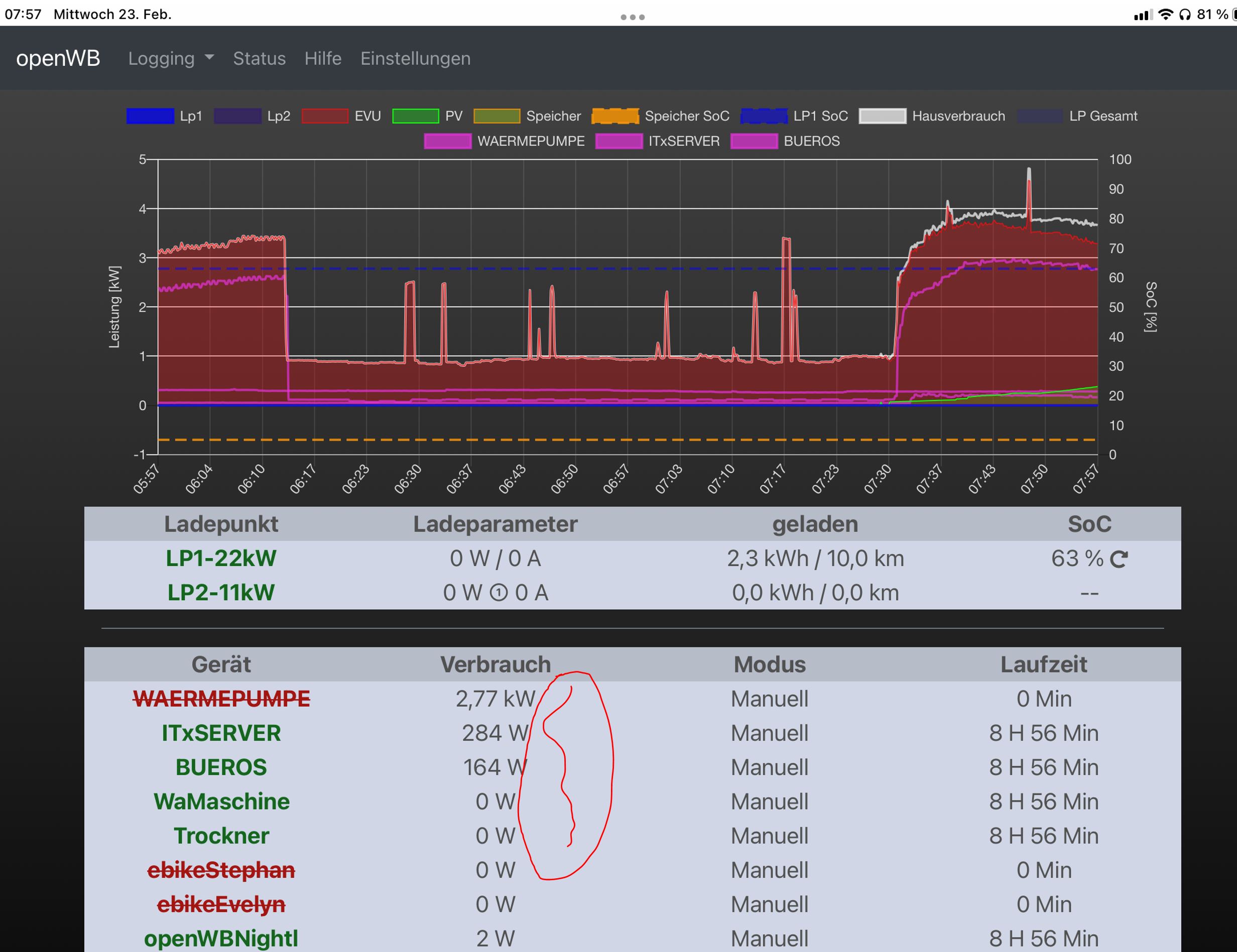The image size is (1237, 952).
Task: Toggle the Lp1 dataset in the chart legend
Action: 151,116
